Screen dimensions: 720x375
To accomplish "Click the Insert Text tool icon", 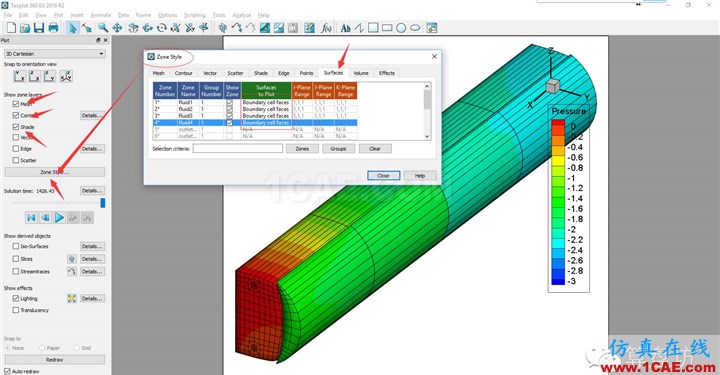I will (345, 28).
